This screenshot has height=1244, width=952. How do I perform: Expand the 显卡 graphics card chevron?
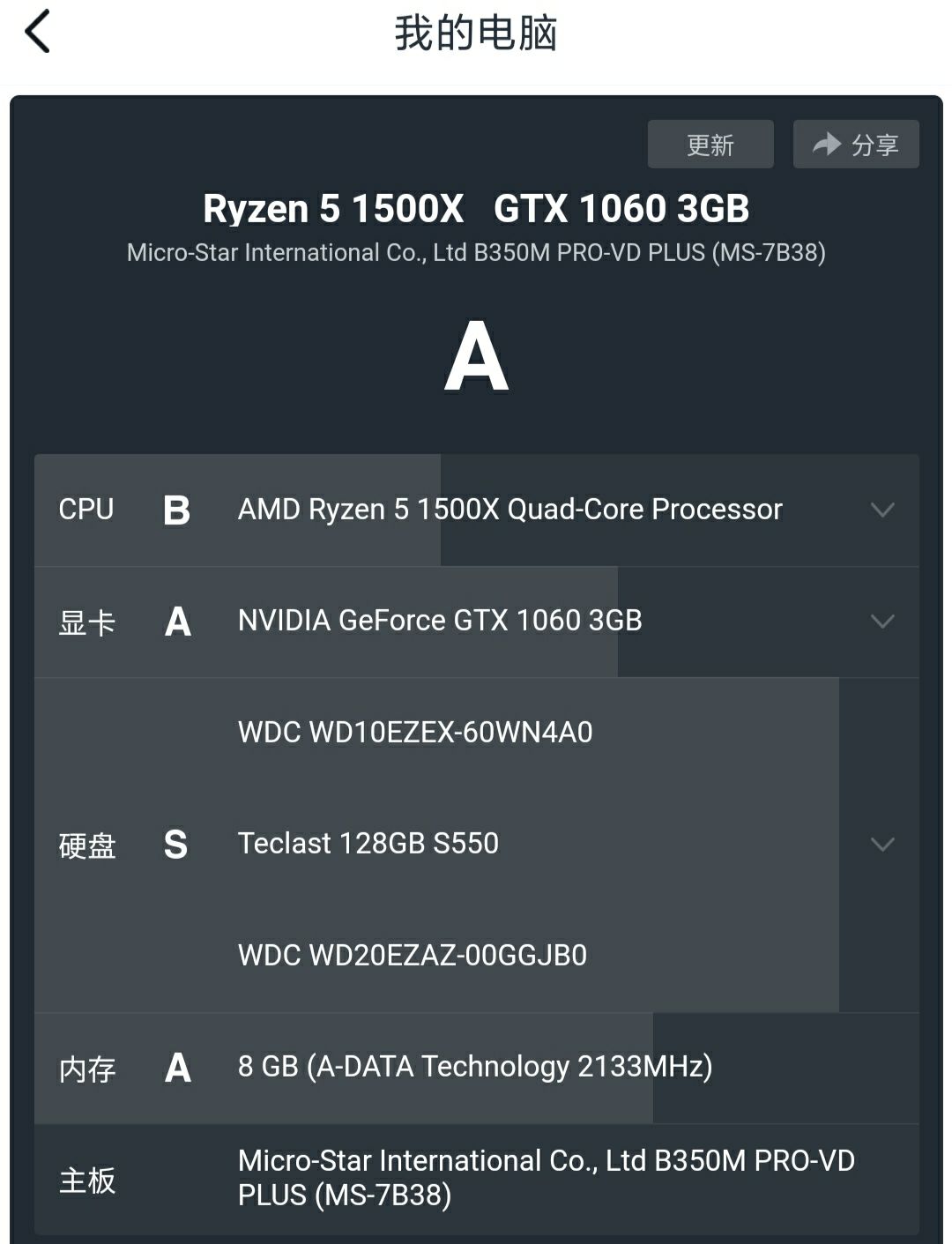(x=882, y=622)
